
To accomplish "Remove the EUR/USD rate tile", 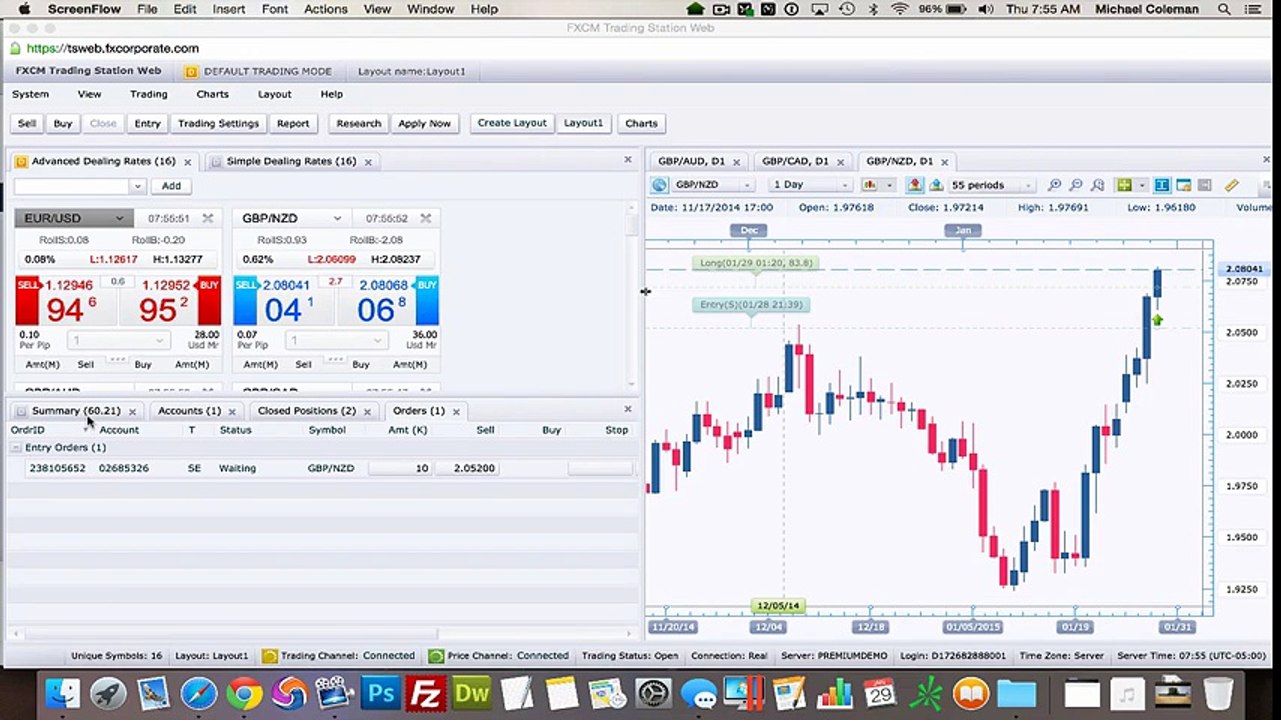I will click(208, 218).
